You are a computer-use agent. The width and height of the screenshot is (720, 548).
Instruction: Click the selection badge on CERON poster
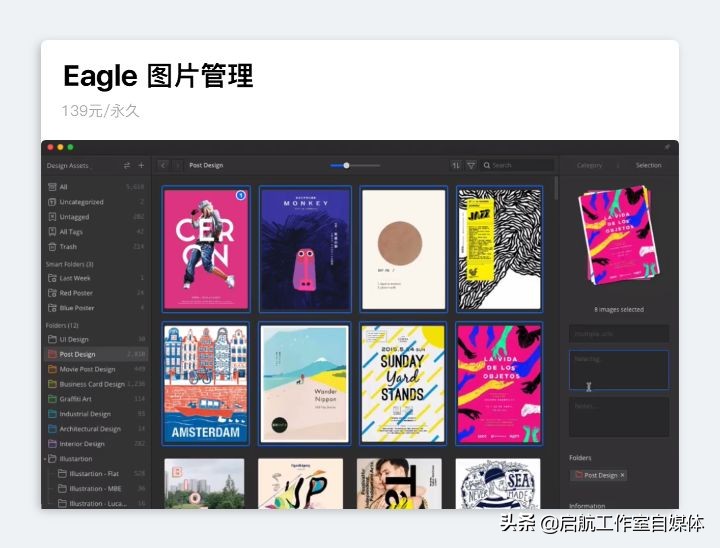pos(241,196)
